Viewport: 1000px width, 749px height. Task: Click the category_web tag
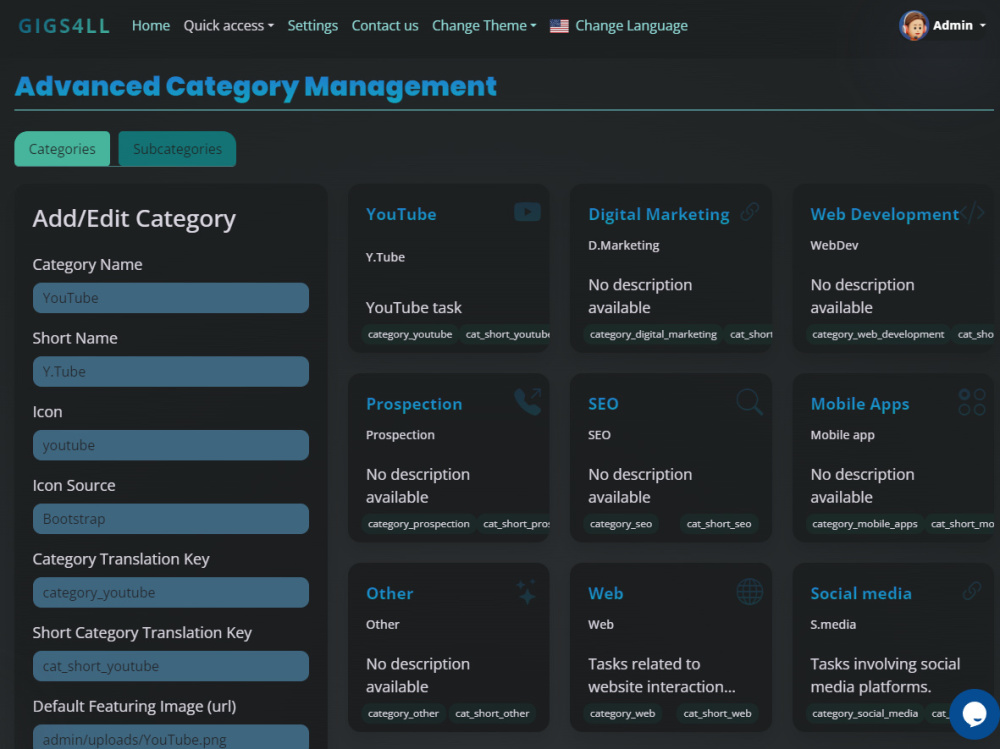coord(622,713)
